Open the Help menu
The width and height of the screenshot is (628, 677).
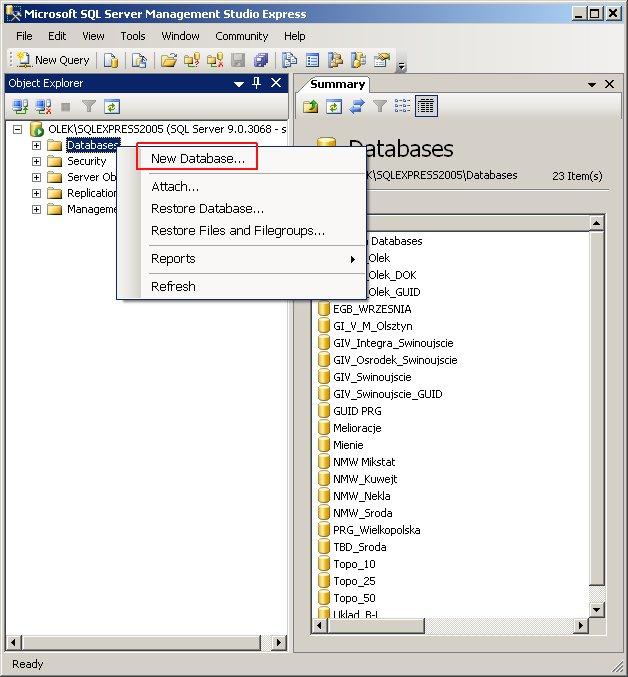295,36
